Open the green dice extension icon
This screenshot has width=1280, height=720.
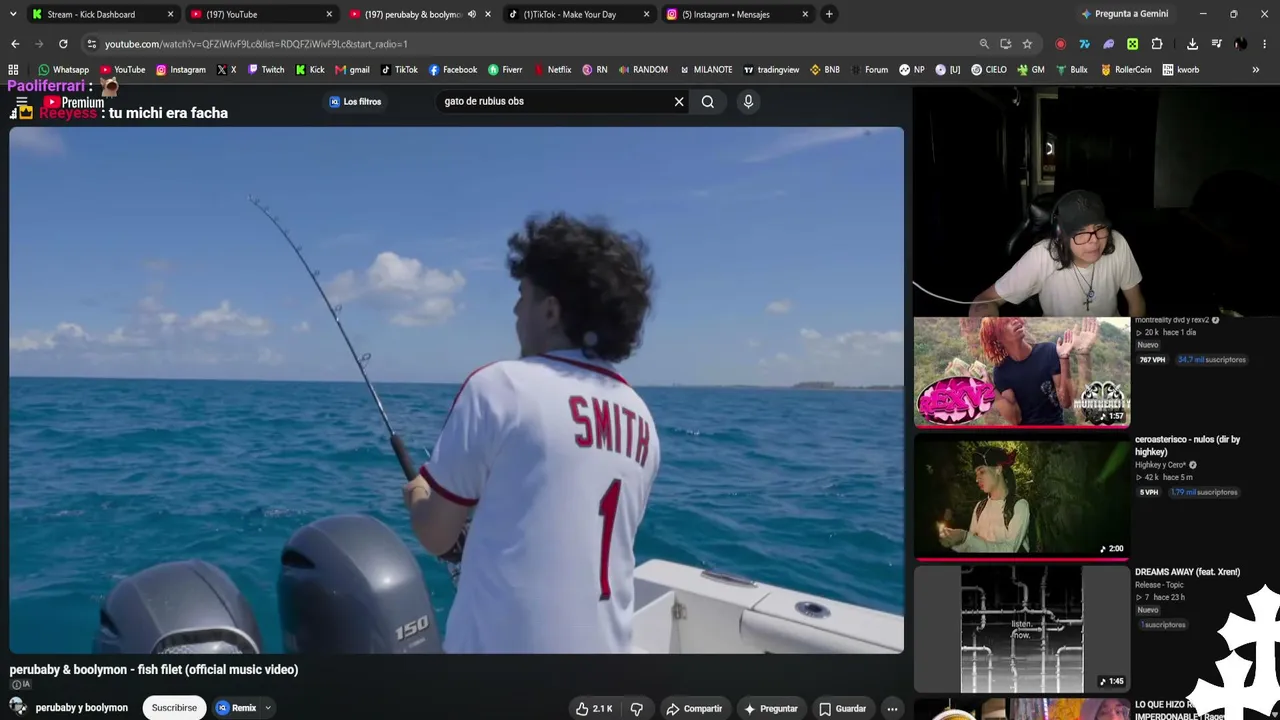(1132, 44)
